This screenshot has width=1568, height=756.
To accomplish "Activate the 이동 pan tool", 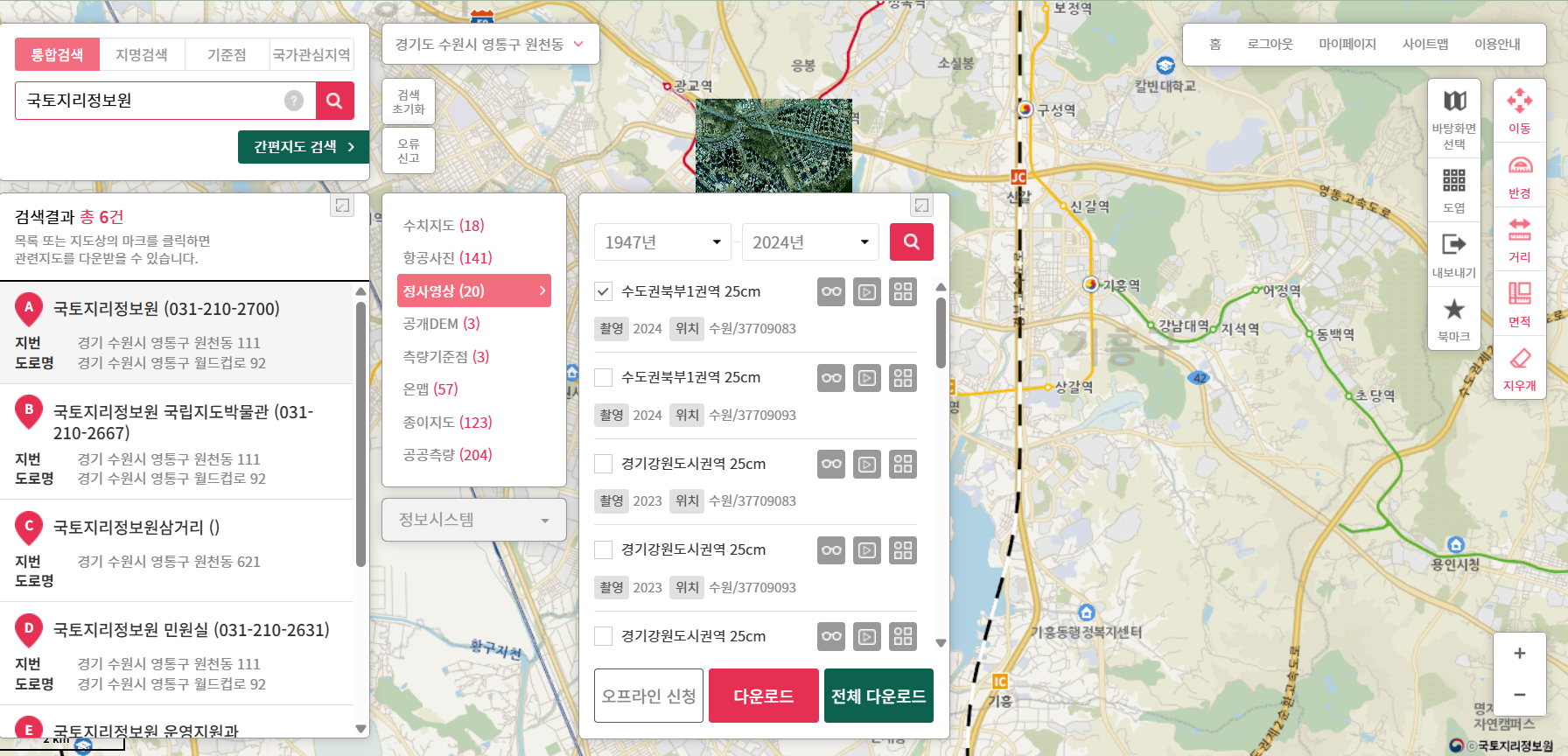I will click(1520, 110).
